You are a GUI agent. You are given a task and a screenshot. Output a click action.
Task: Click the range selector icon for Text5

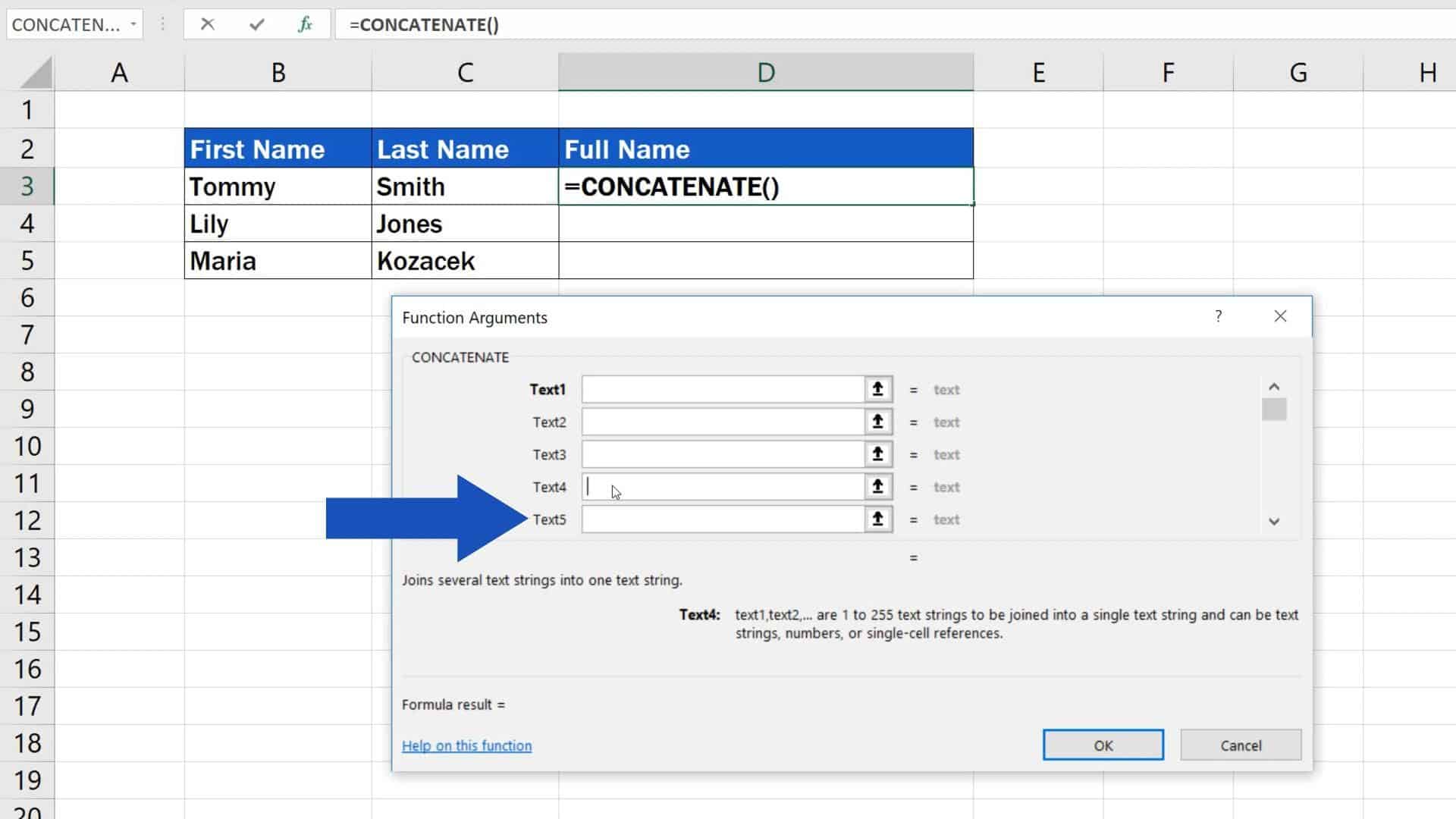[877, 519]
